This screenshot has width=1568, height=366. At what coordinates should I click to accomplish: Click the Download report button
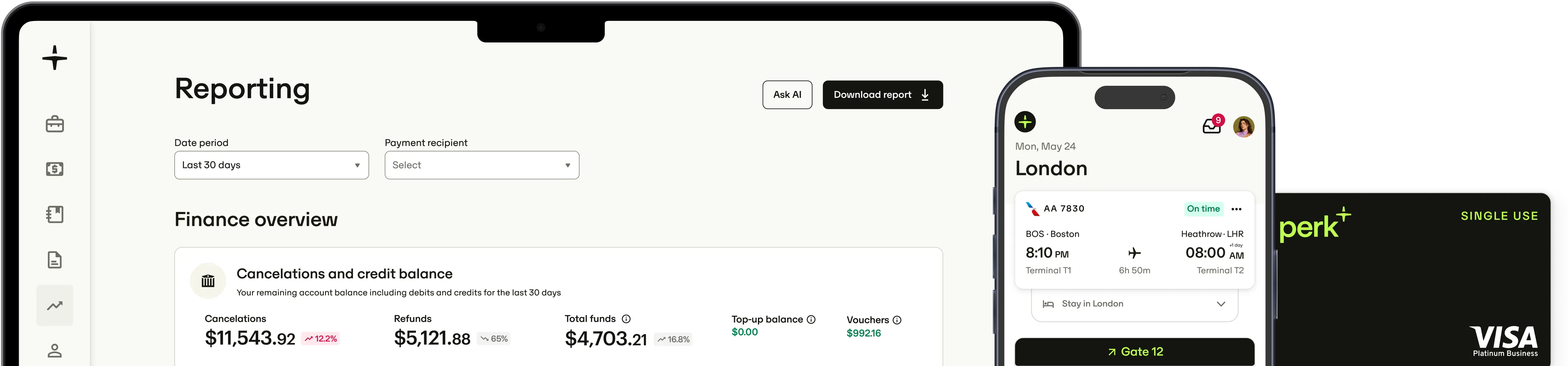point(883,94)
